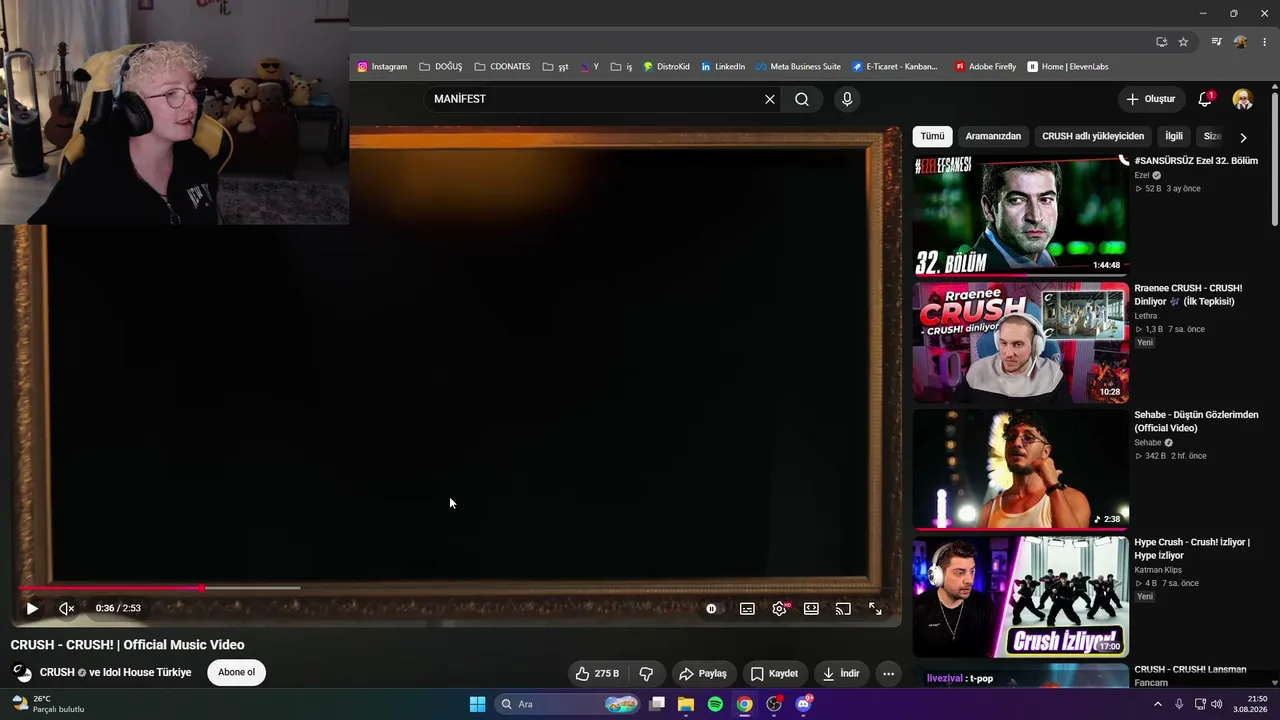Open Hype Crush İzliyor video thumbnail
Image resolution: width=1280 pixels, height=720 pixels.
(x=1020, y=597)
